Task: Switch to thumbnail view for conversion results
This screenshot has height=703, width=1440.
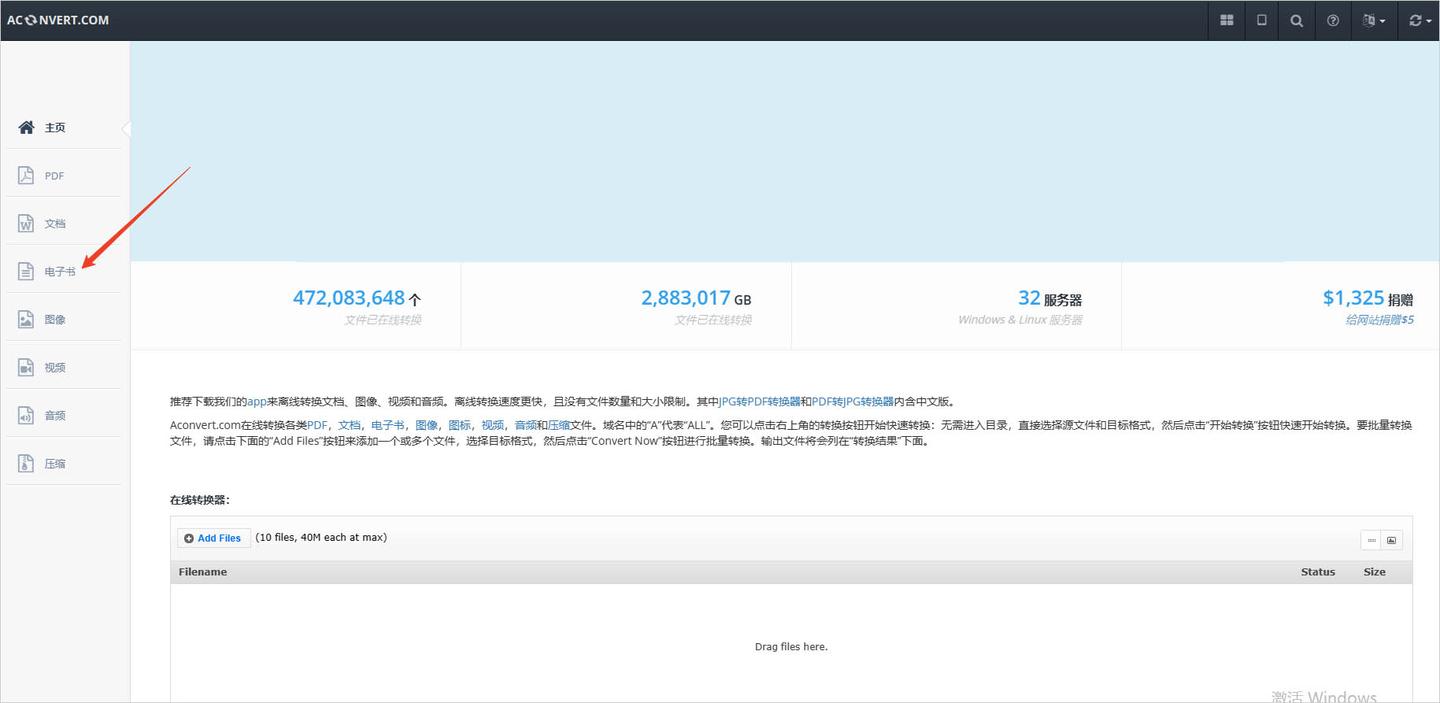Action: [1391, 539]
